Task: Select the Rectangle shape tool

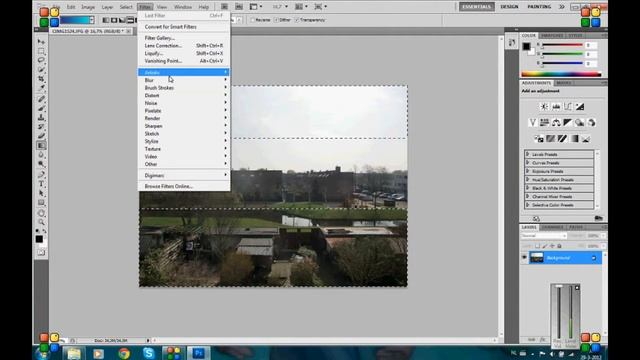Action: tap(41, 202)
